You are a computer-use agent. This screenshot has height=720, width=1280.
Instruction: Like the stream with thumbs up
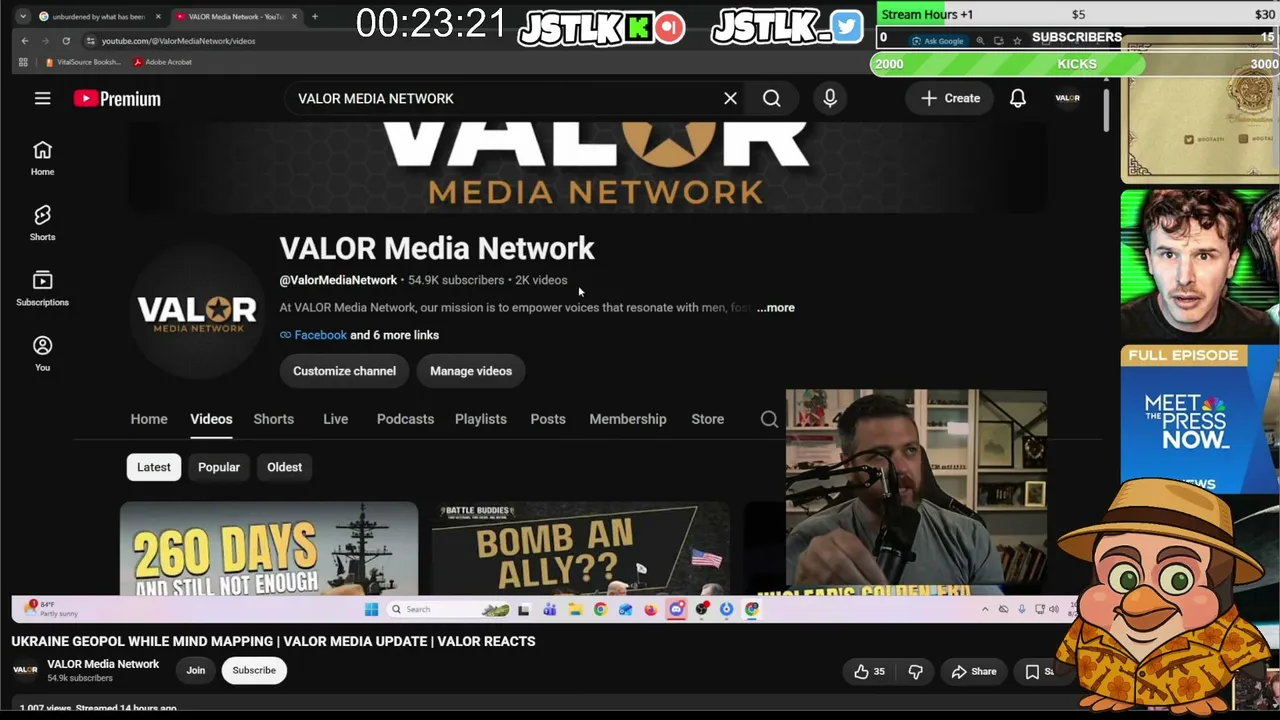click(x=870, y=672)
